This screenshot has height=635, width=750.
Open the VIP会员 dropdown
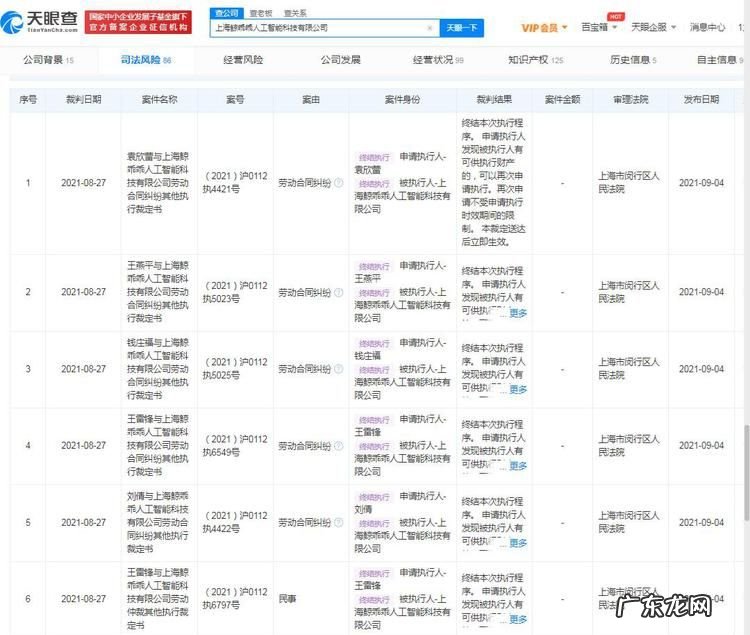pos(544,28)
